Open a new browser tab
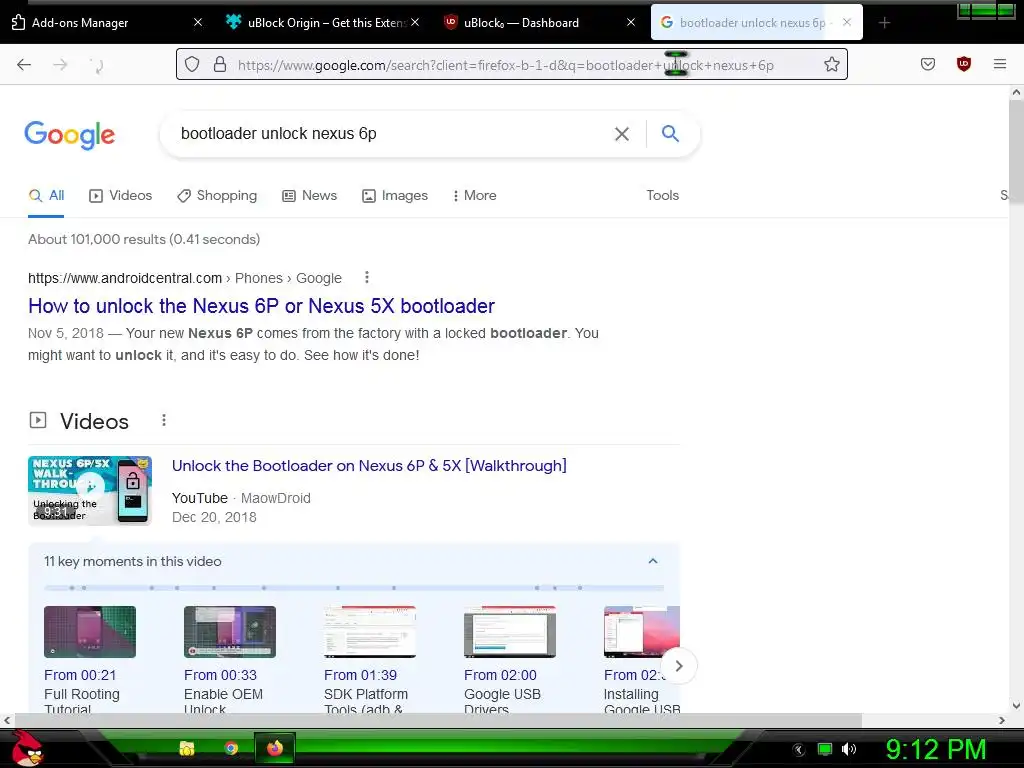1024x768 pixels. coord(884,23)
